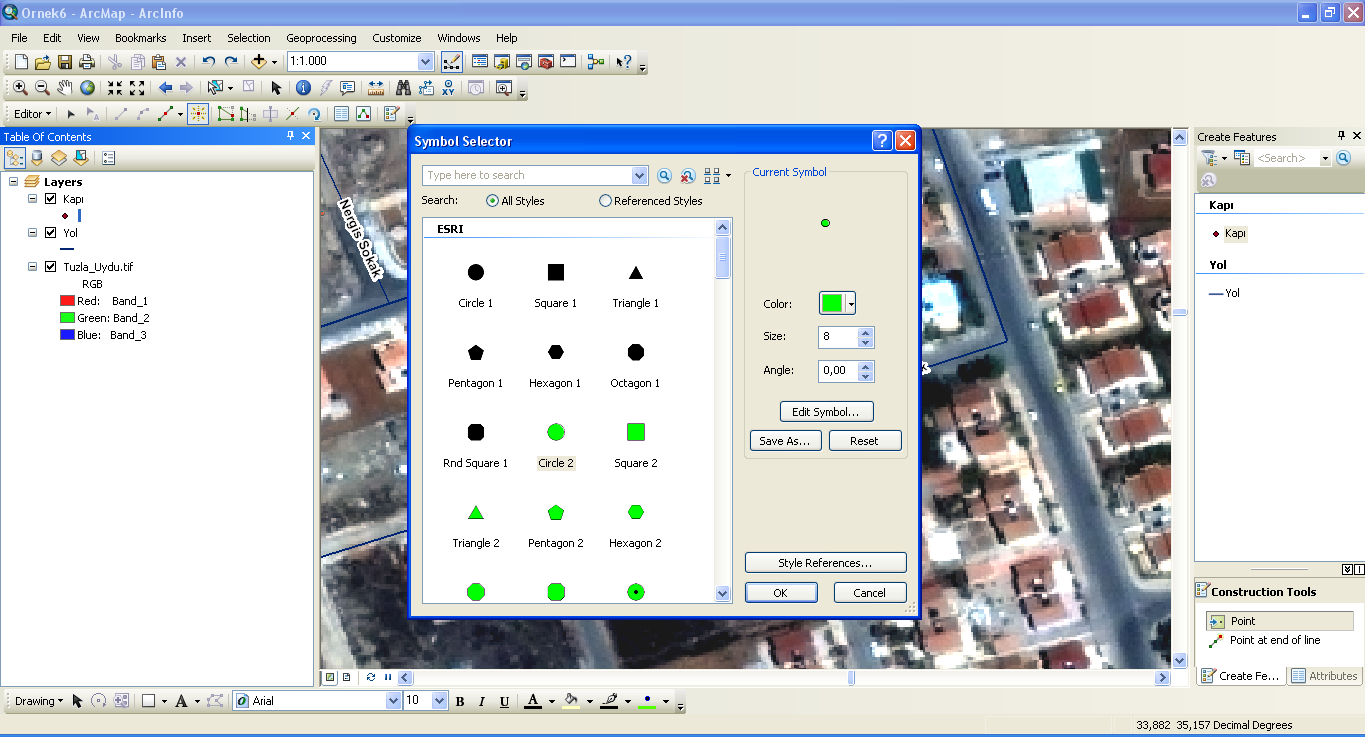The width and height of the screenshot is (1365, 737).
Task: Click the Go To XY icon
Action: [447, 88]
